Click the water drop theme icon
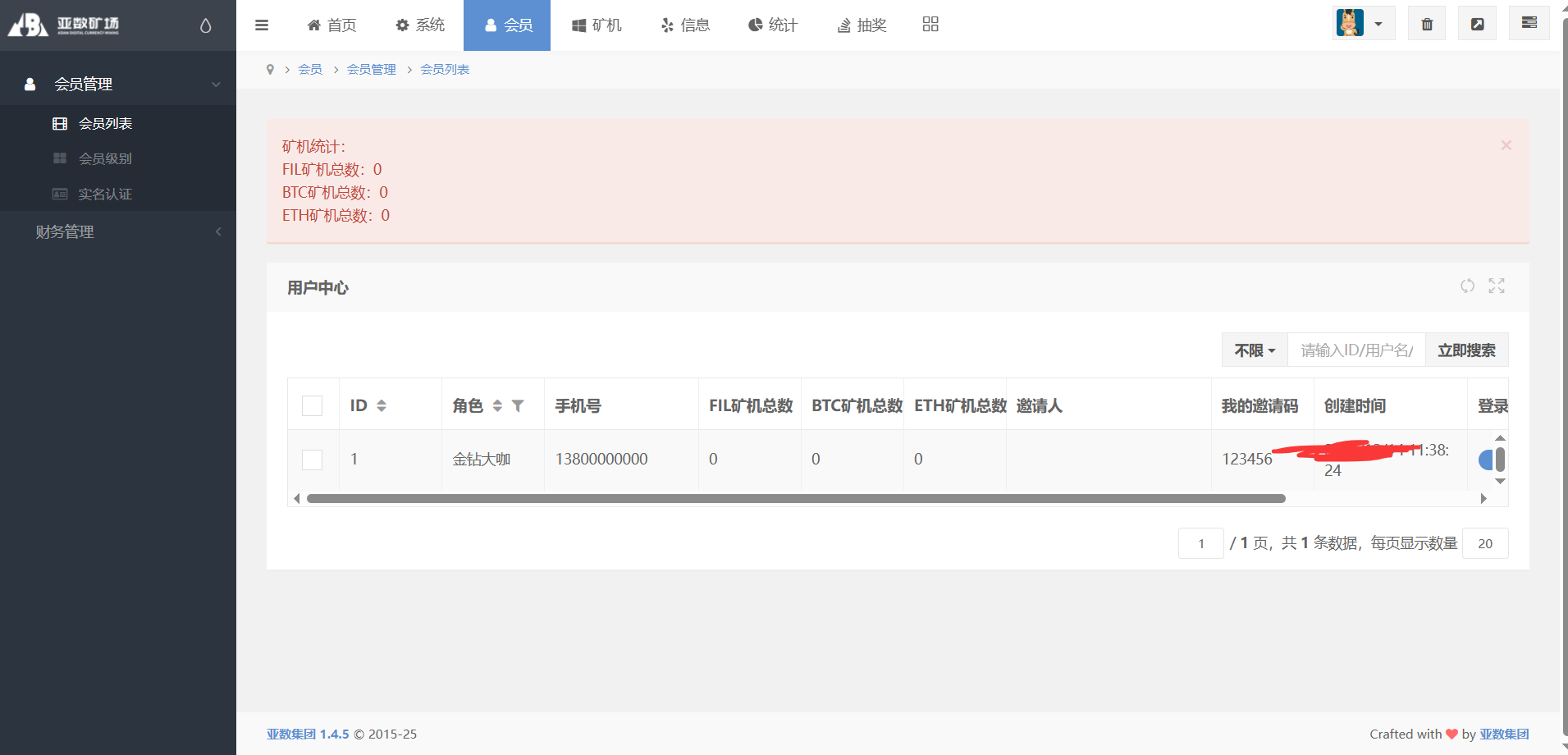This screenshot has width=1568, height=755. tap(205, 26)
